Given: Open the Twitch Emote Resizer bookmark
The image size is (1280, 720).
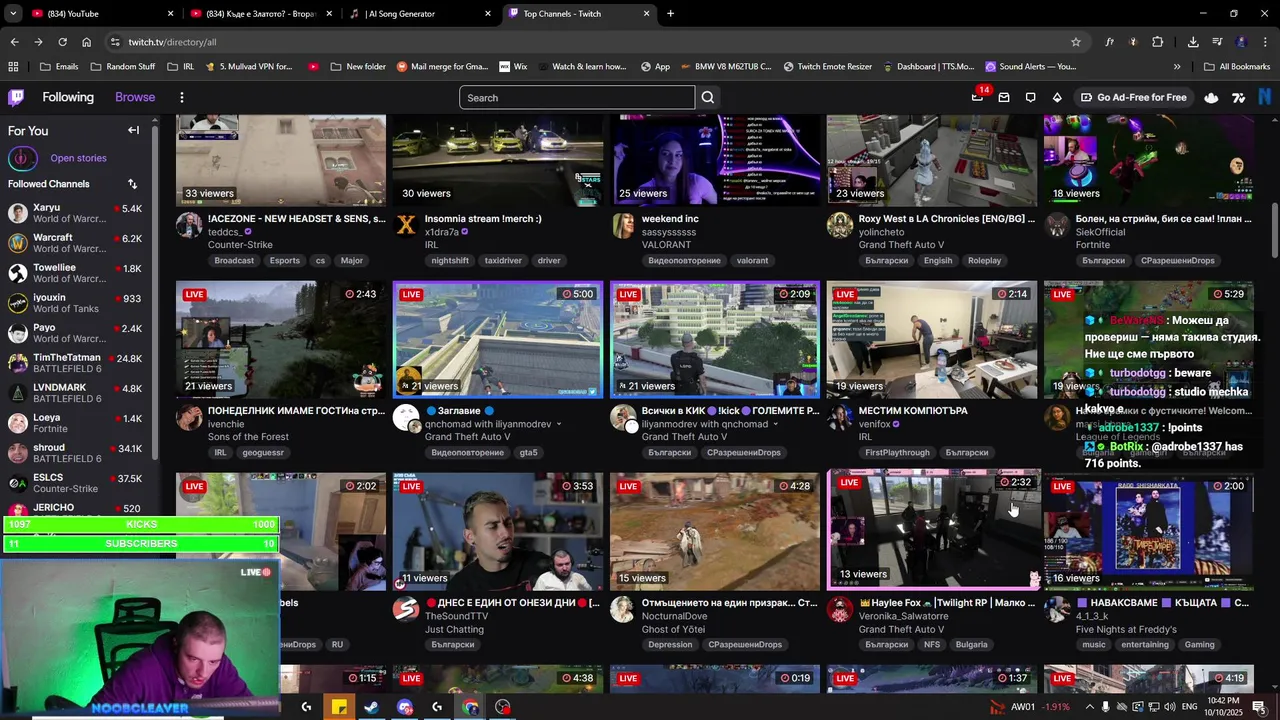Looking at the screenshot, I should coord(827,67).
